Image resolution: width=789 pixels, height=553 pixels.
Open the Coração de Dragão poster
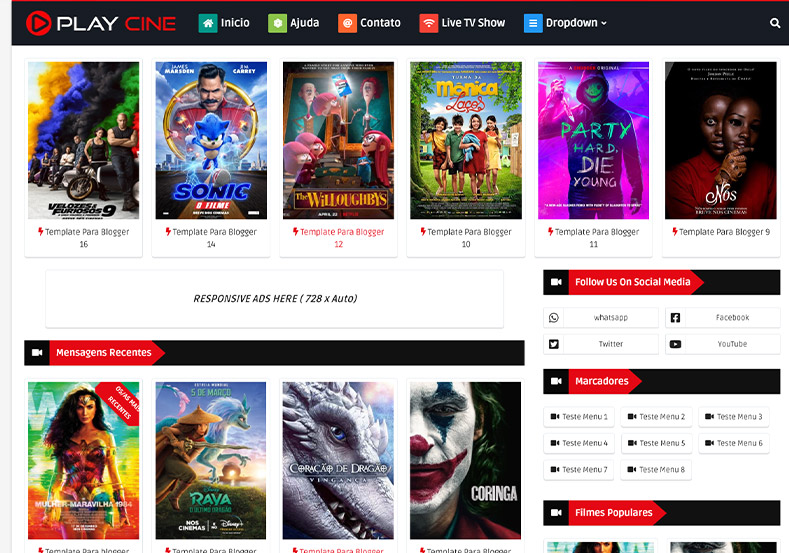click(338, 460)
